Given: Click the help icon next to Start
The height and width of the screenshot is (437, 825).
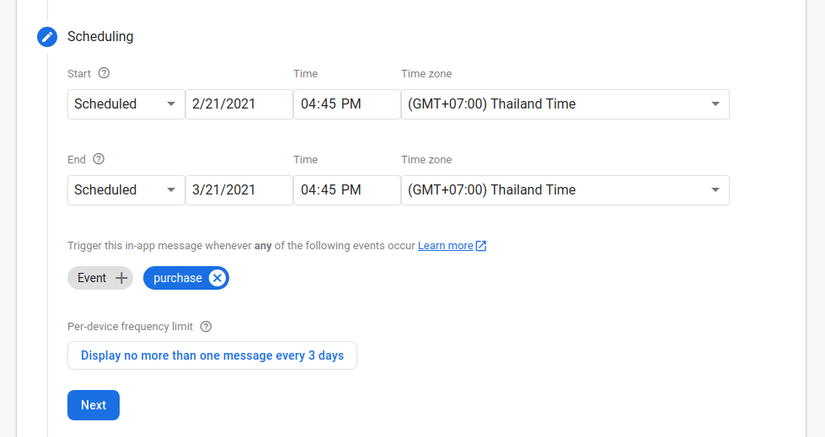Looking at the screenshot, I should click(104, 73).
